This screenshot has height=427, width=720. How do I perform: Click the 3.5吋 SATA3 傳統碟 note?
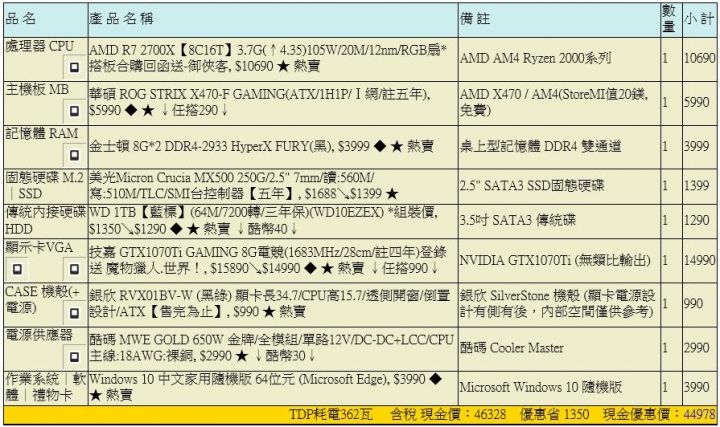coord(518,220)
